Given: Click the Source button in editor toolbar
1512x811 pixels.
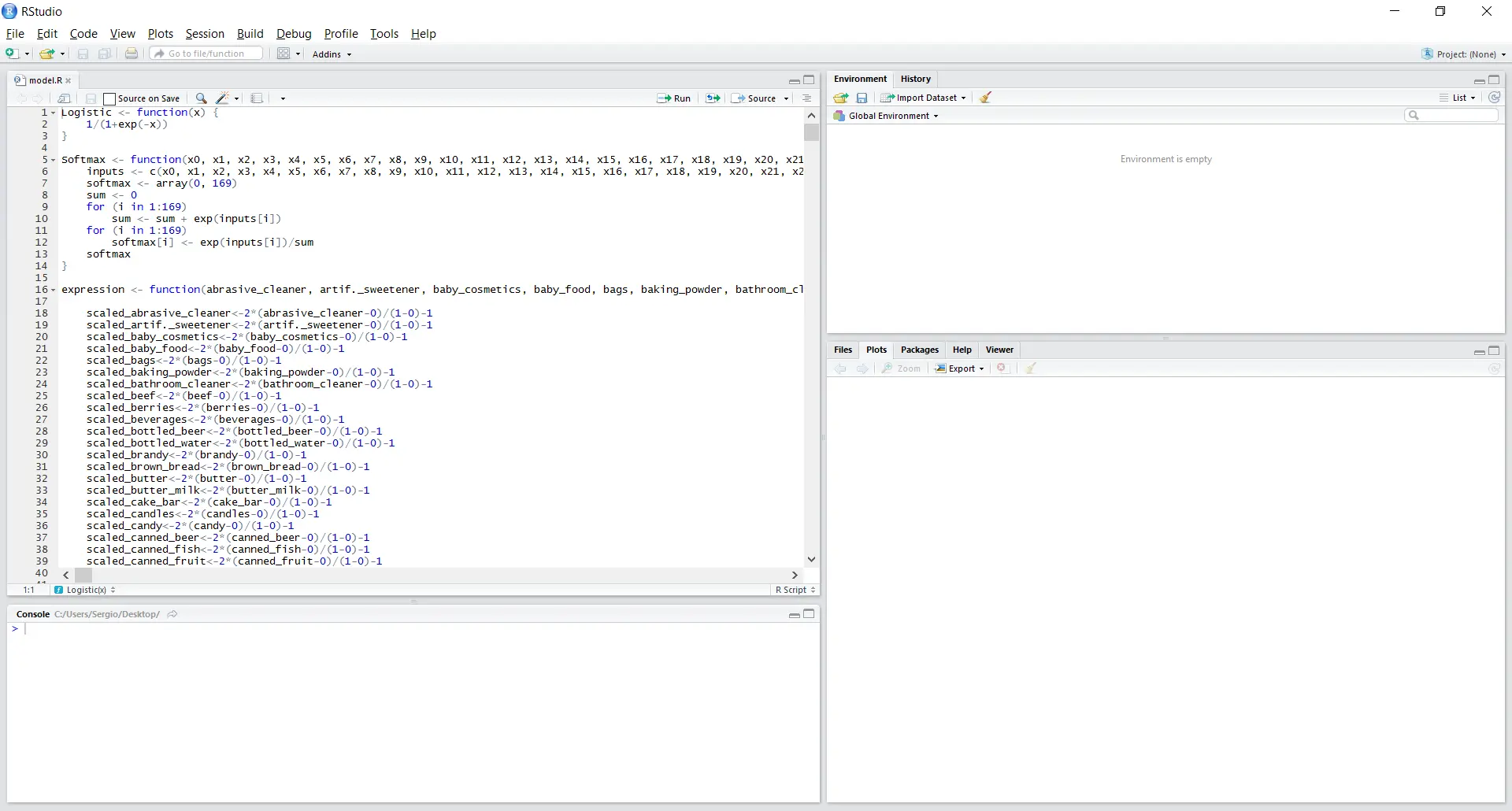Looking at the screenshot, I should tap(754, 98).
